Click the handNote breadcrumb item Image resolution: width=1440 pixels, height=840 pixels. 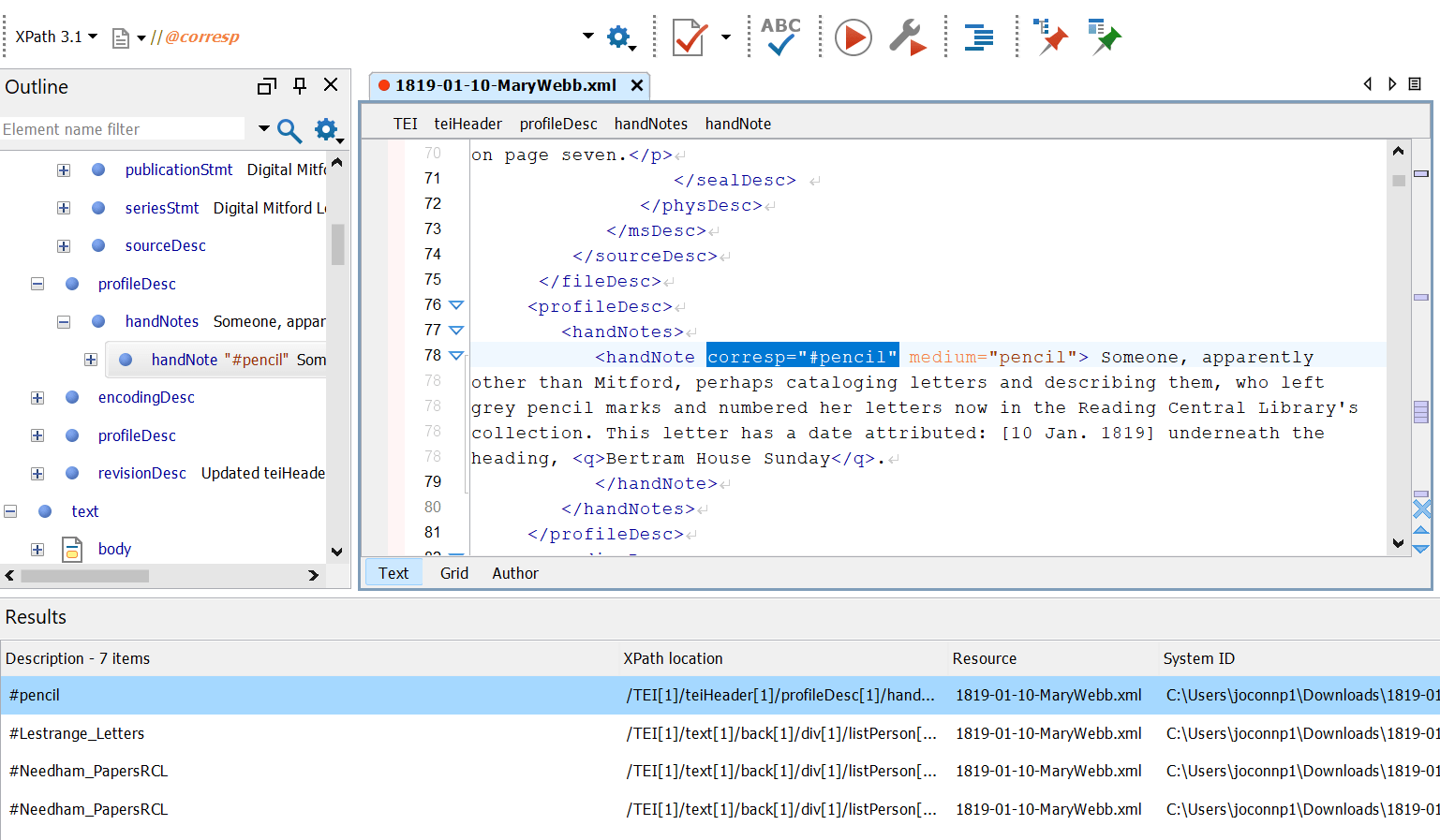tap(738, 124)
